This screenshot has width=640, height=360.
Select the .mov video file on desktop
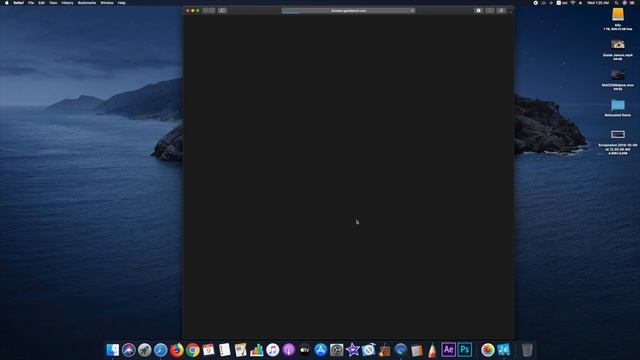(618, 75)
